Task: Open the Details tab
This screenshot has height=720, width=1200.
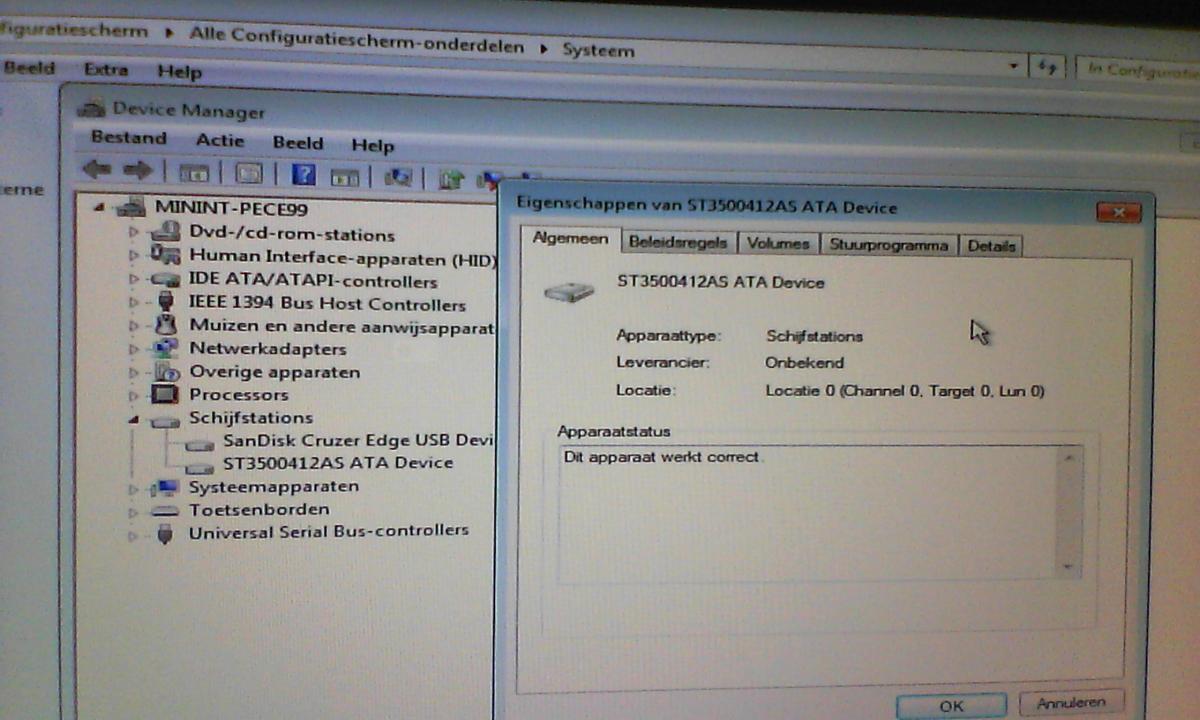Action: [x=991, y=246]
